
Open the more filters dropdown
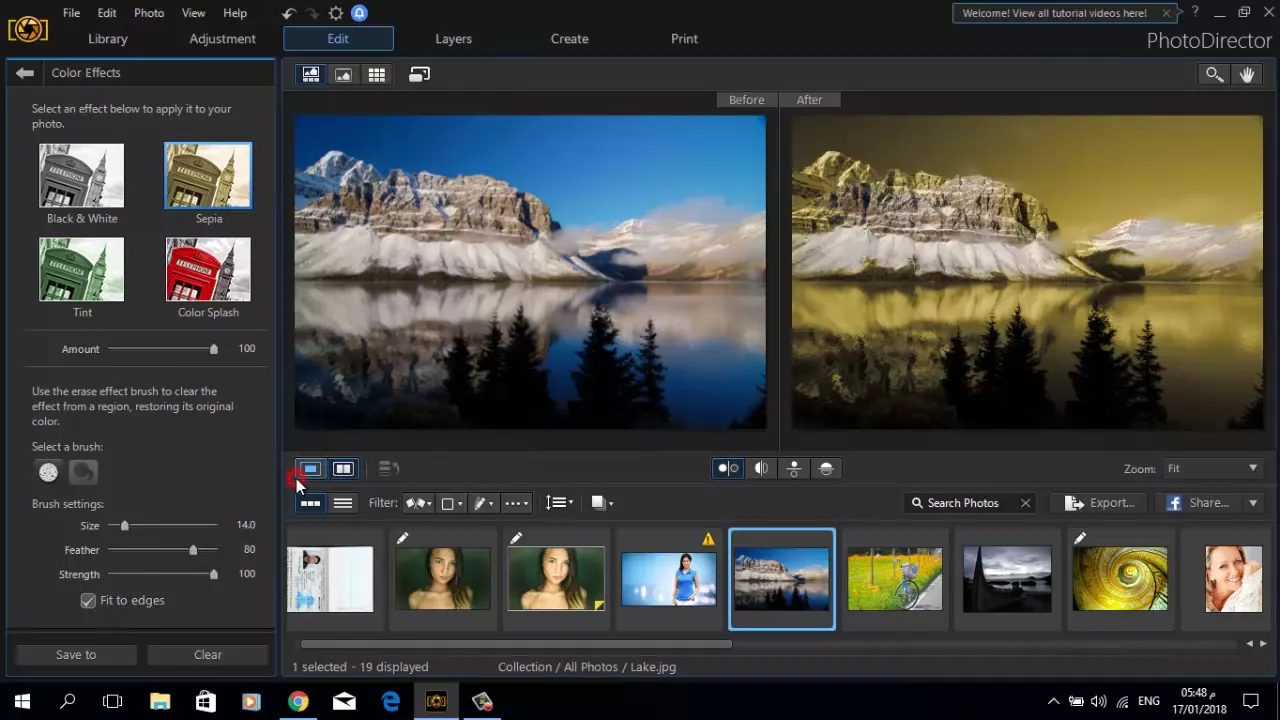pyautogui.click(x=517, y=503)
